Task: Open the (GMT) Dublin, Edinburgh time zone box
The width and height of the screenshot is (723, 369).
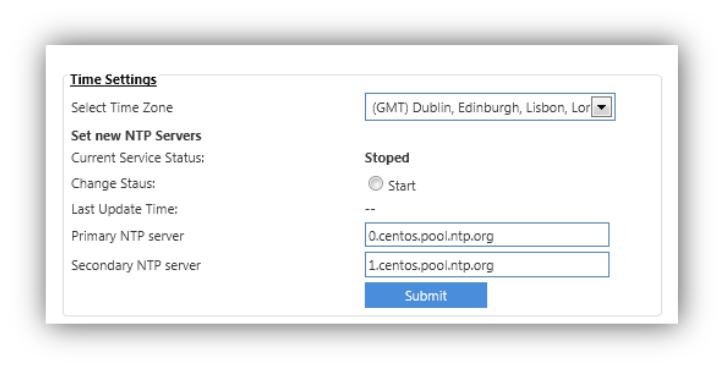Action: (x=490, y=107)
